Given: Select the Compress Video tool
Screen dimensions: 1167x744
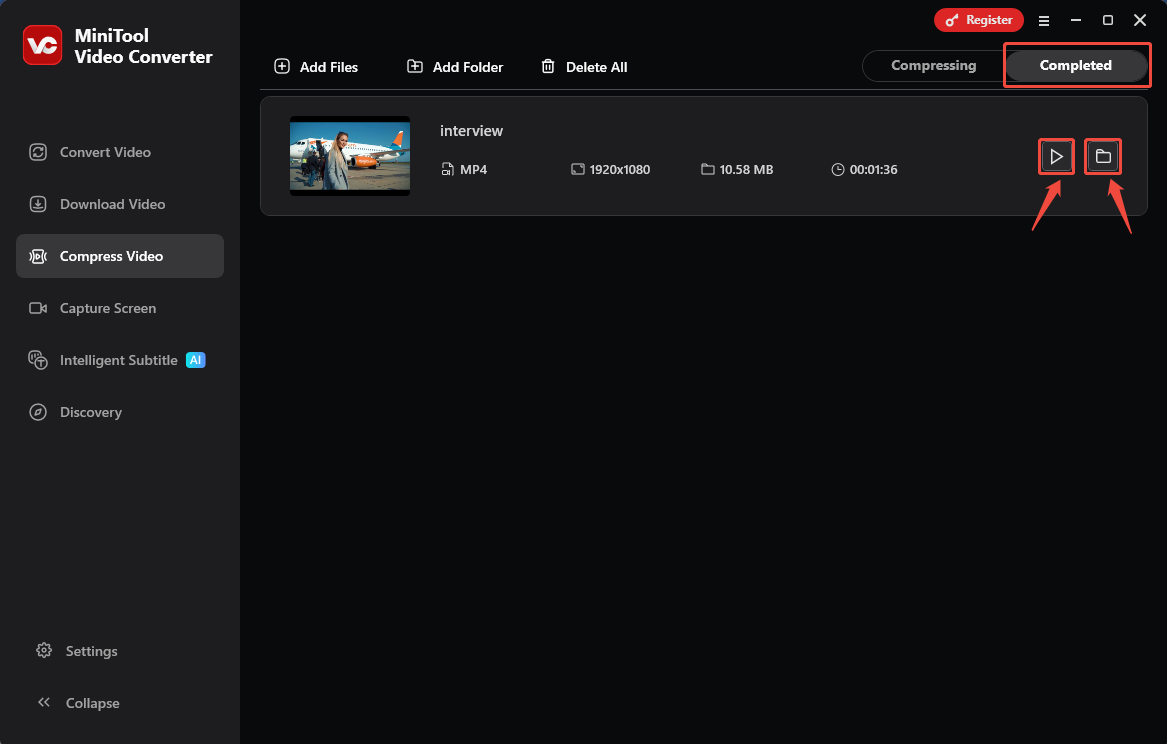Looking at the screenshot, I should pos(37,256).
